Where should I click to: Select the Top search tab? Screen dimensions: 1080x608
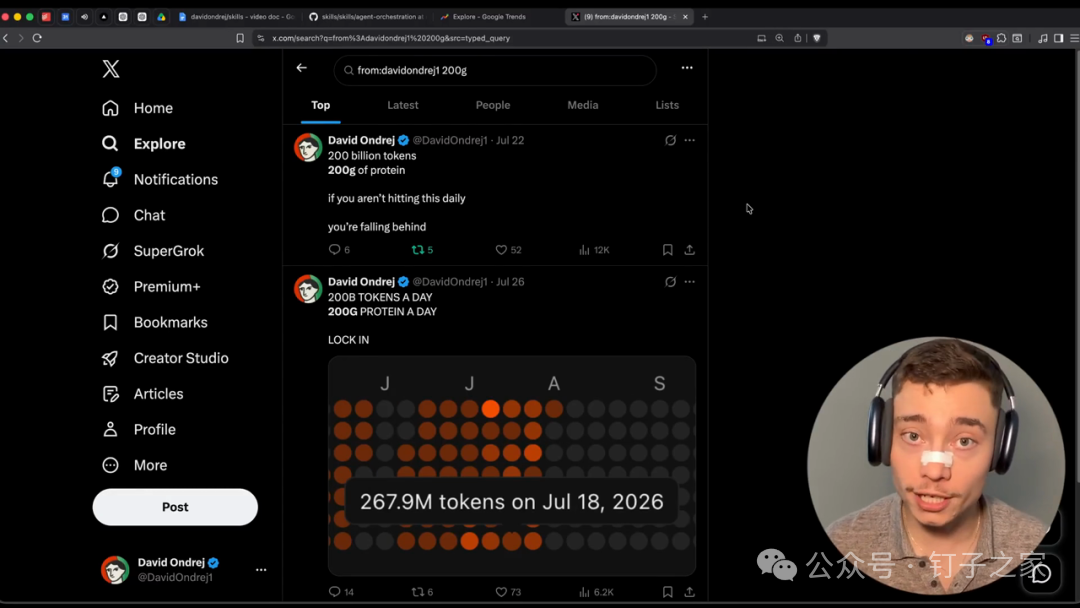click(x=320, y=105)
